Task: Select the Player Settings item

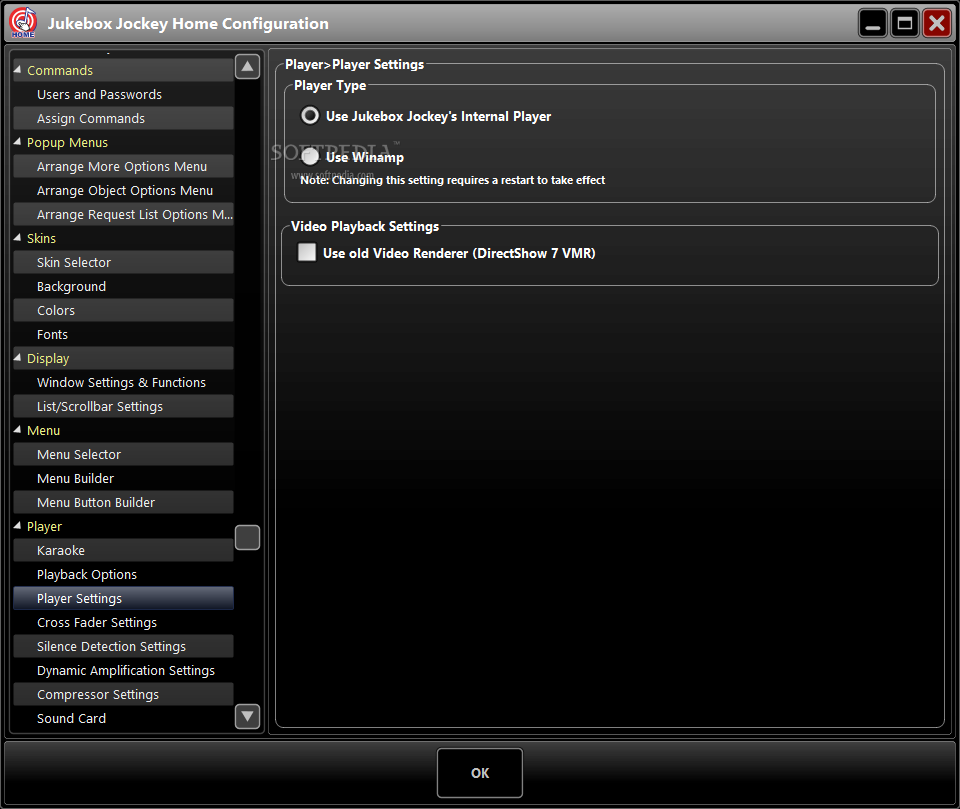Action: (124, 598)
